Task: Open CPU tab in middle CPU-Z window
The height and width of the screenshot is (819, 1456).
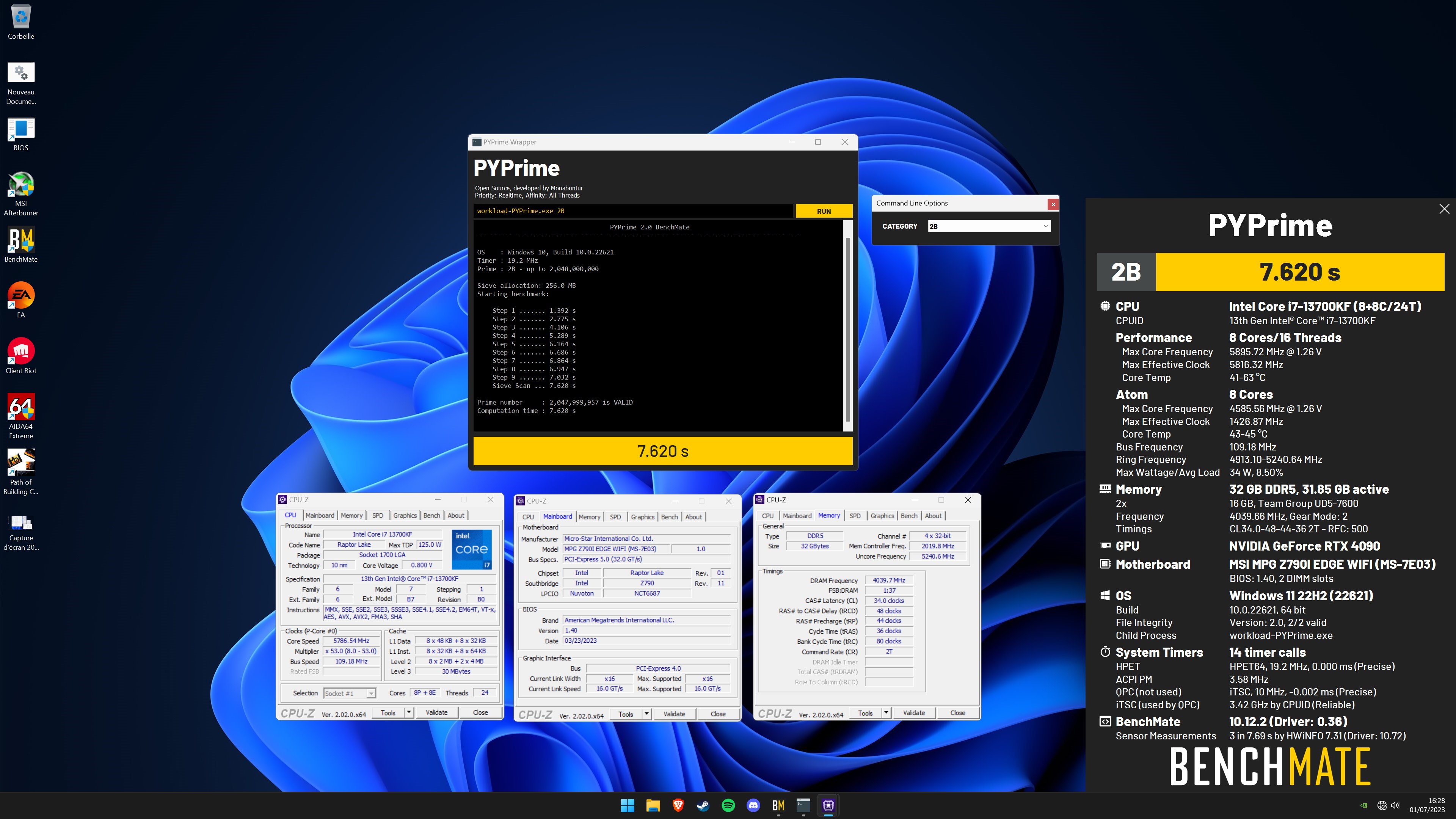Action: pos(528,517)
